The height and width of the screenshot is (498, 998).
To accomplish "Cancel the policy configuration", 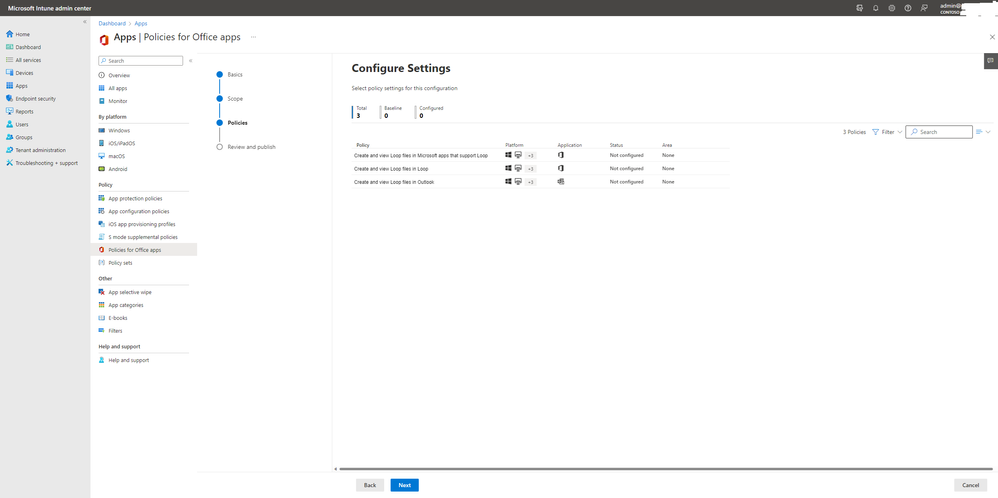I will pyautogui.click(x=971, y=485).
